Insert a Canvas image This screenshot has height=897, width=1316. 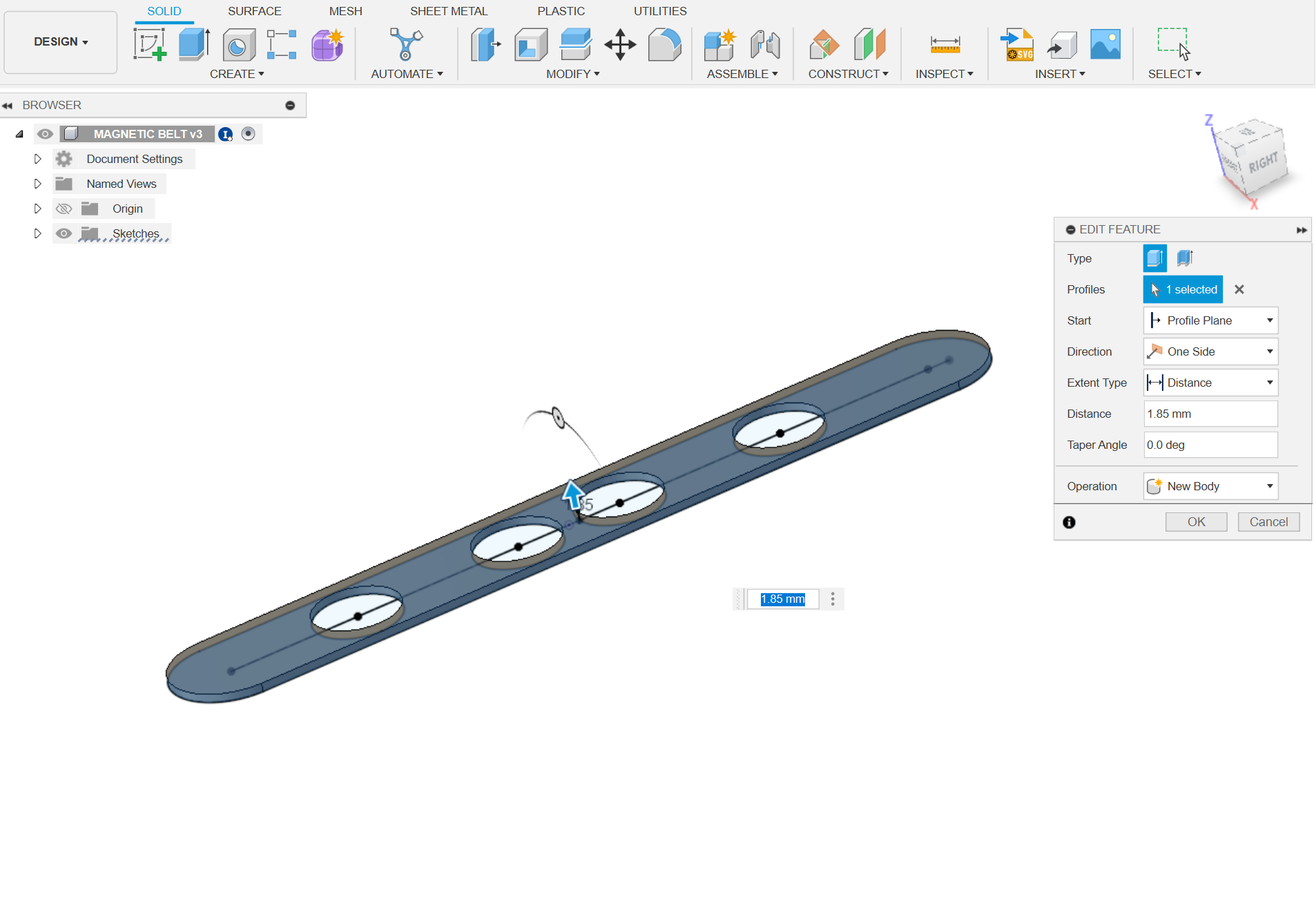[x=1105, y=44]
